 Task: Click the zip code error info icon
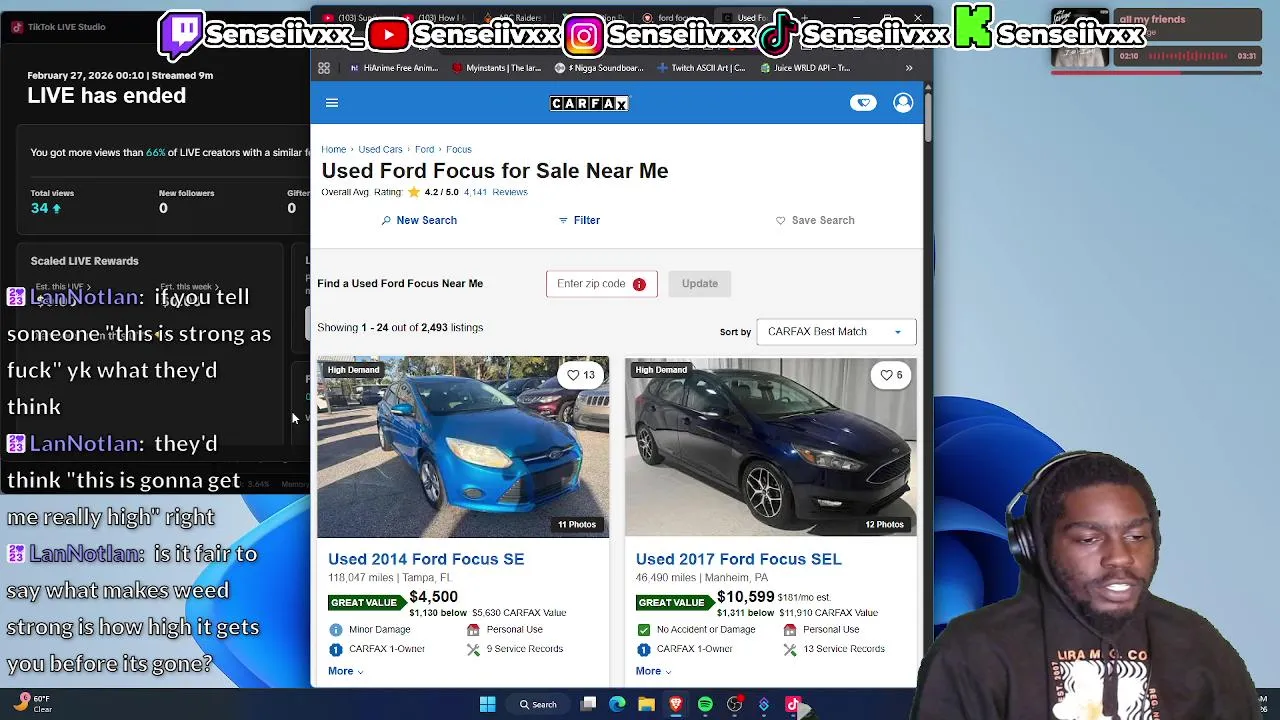click(639, 284)
